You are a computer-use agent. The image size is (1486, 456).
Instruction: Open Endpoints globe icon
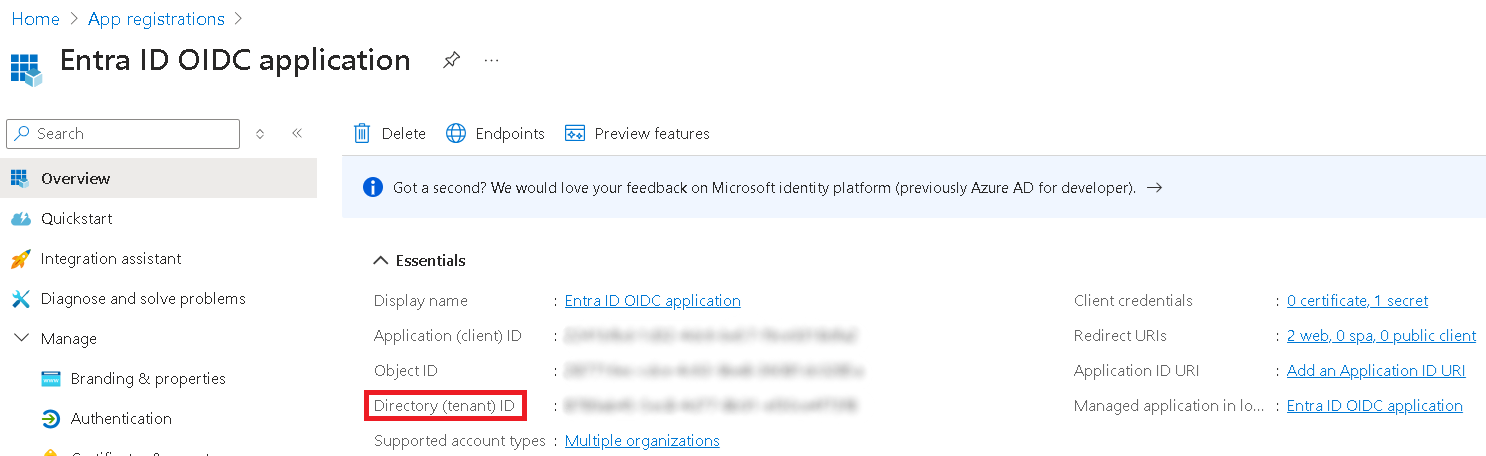coord(456,134)
